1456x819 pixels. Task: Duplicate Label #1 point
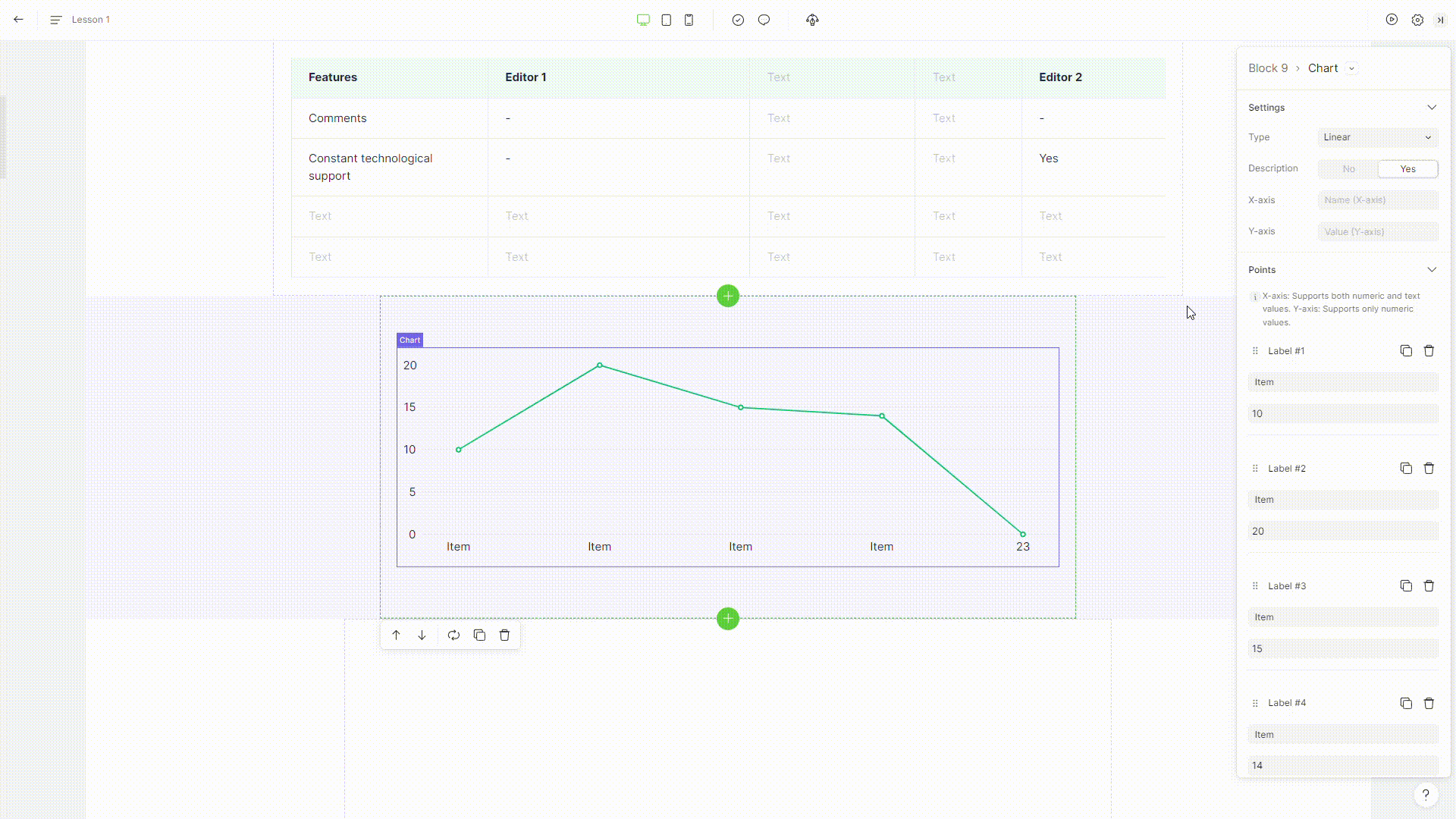point(1406,350)
